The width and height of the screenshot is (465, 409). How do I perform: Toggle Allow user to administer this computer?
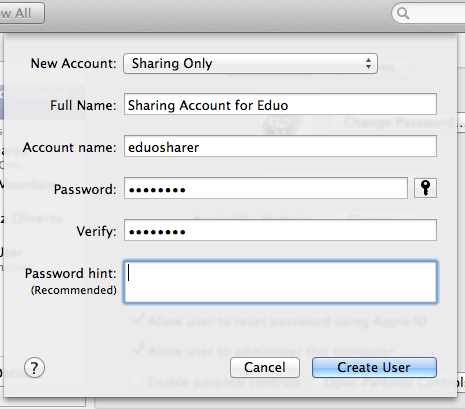pyautogui.click(x=137, y=350)
